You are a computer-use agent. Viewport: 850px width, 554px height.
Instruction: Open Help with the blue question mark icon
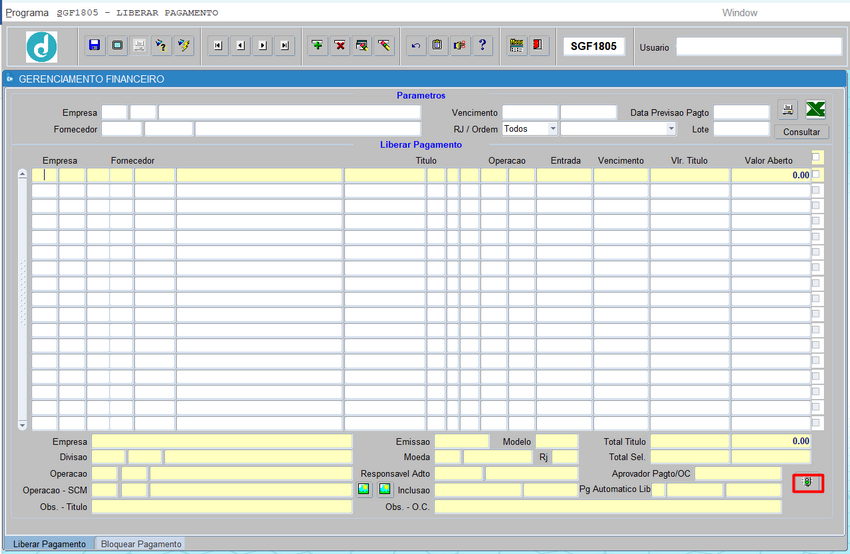(x=482, y=46)
